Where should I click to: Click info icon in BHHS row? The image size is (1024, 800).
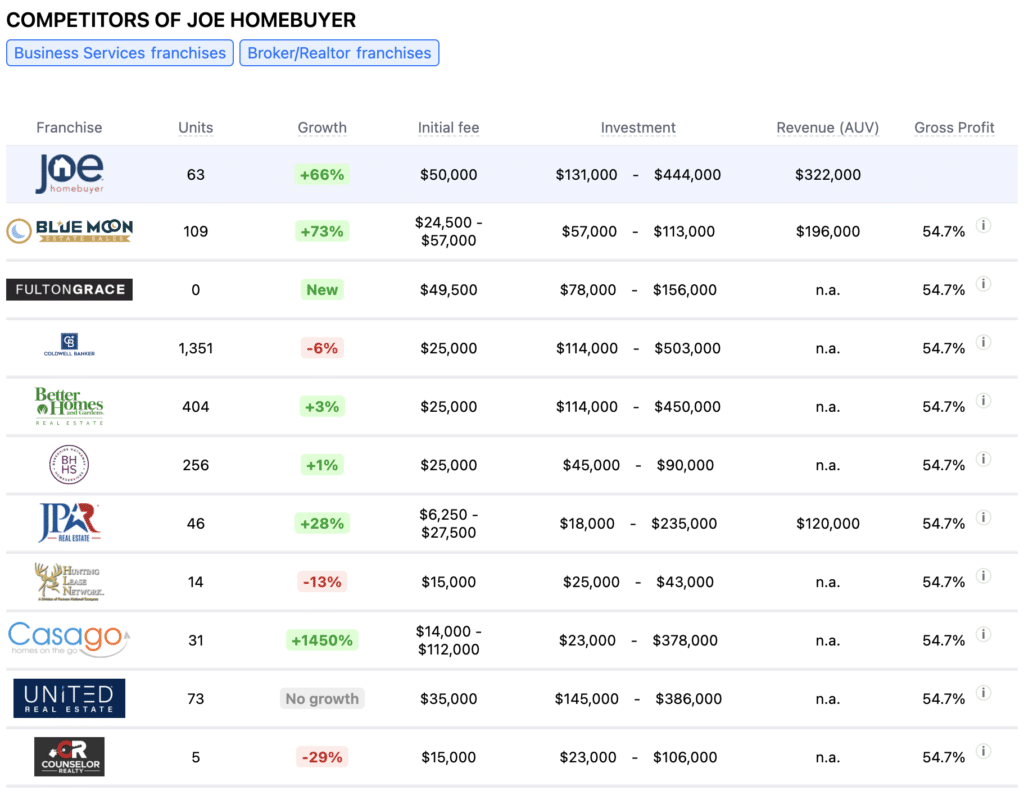pos(984,459)
